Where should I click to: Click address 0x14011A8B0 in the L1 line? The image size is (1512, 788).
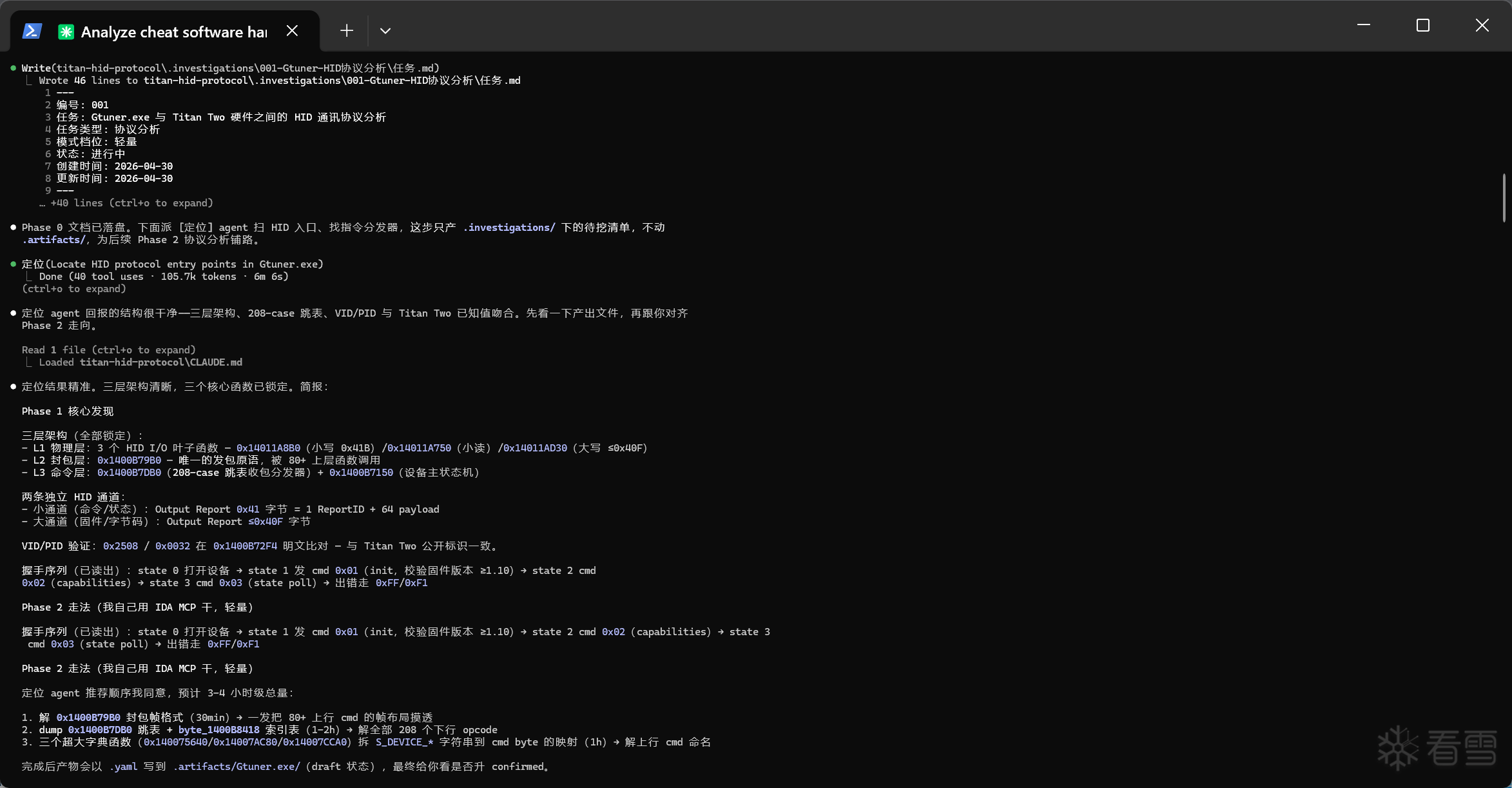point(268,448)
